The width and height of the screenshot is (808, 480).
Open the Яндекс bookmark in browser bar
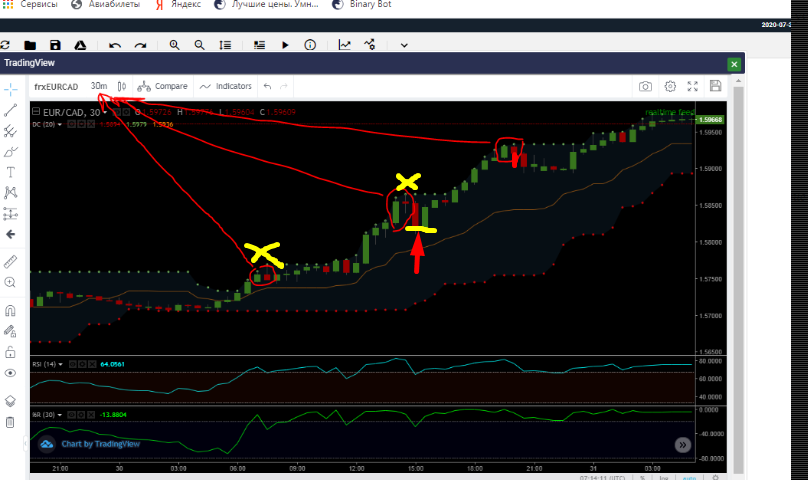point(178,4)
